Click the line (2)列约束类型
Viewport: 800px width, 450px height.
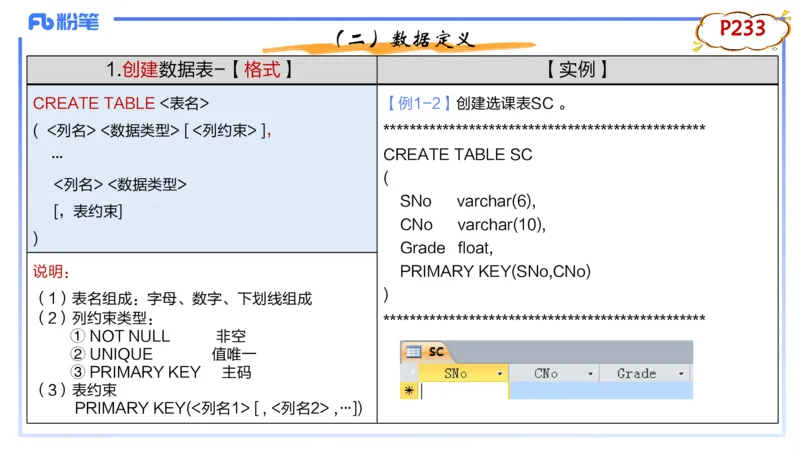[95, 318]
